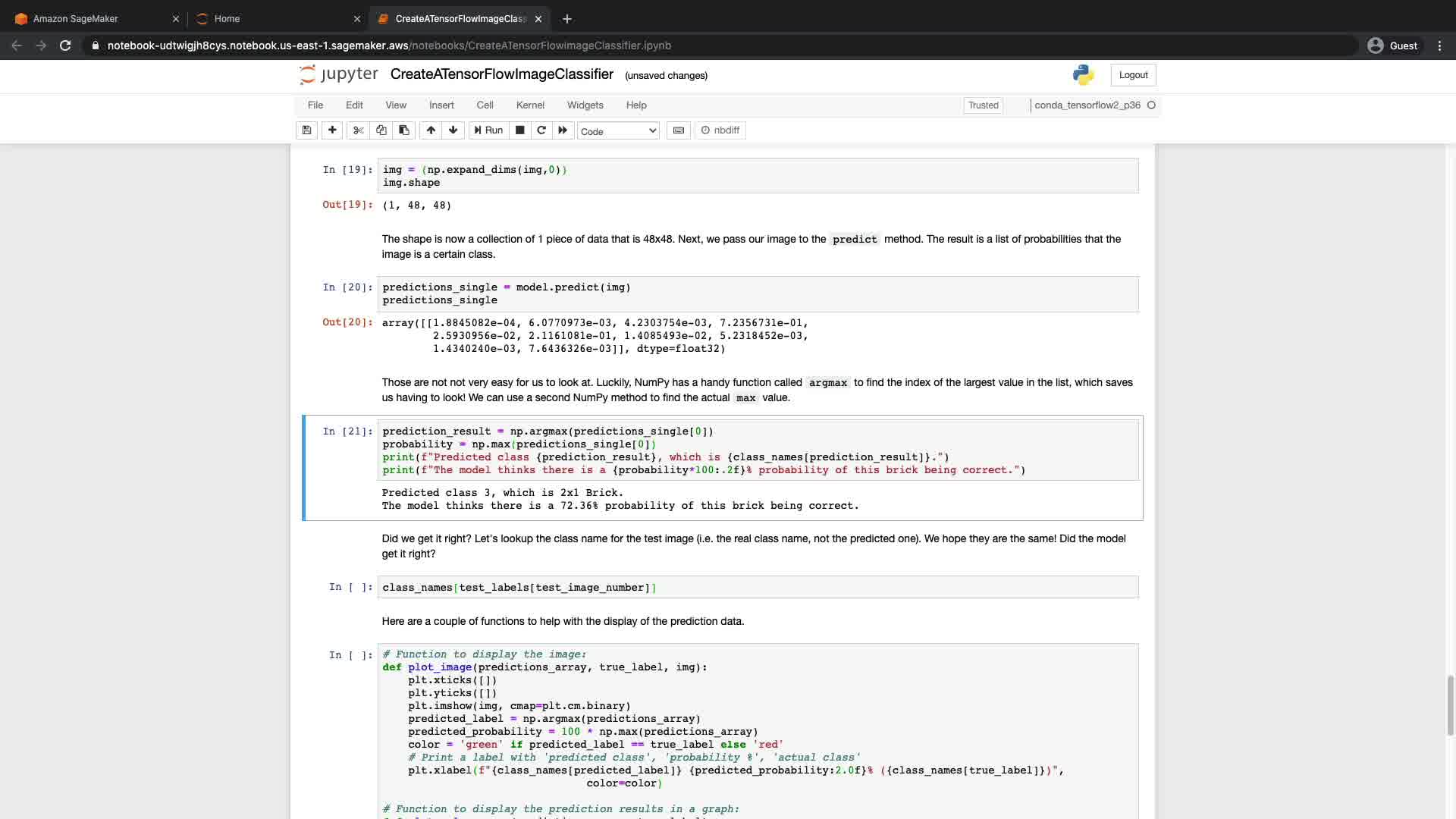1456x819 pixels.
Task: Toggle the Trusted notebook indicator
Action: point(983,105)
